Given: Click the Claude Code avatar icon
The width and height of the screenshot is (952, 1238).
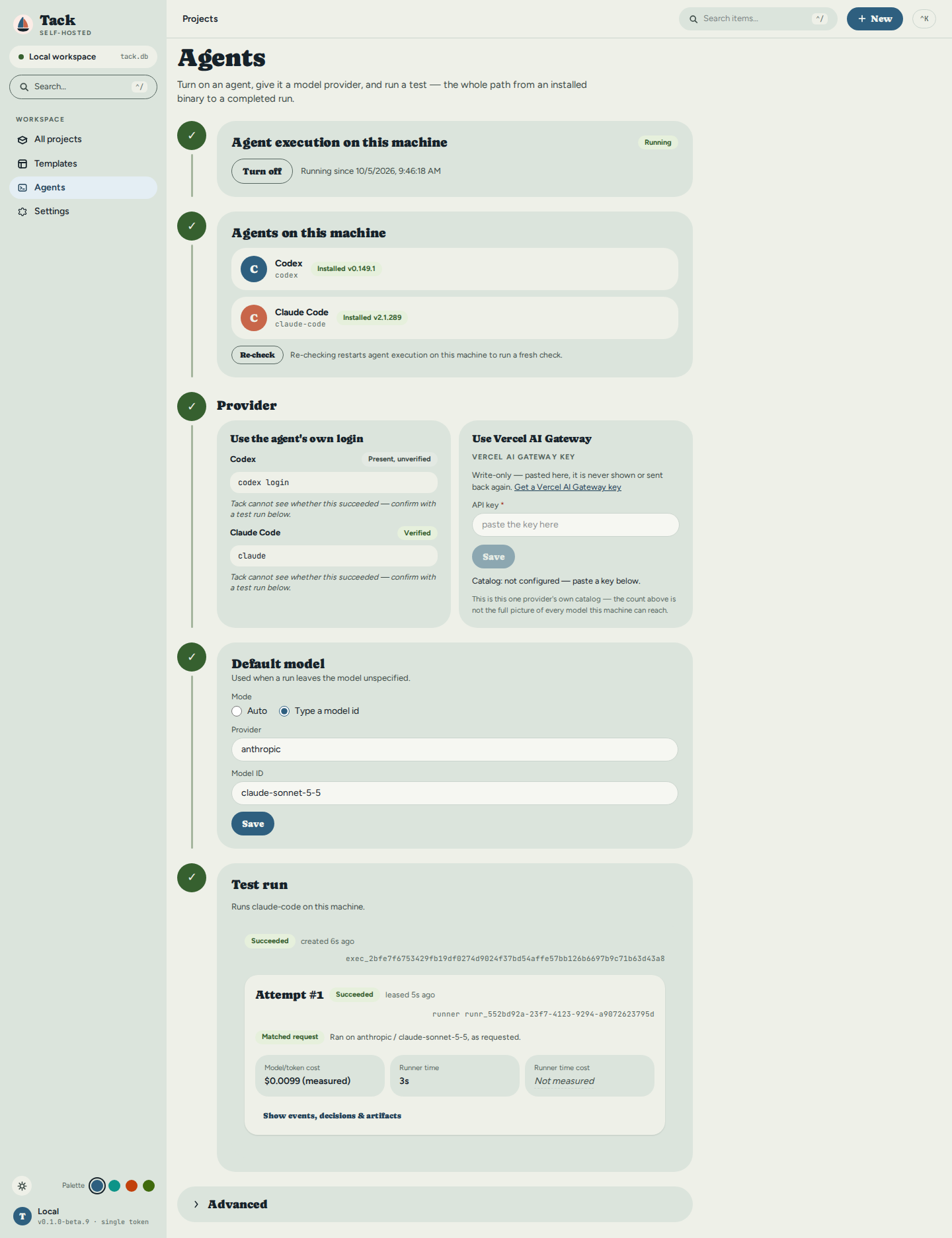Looking at the screenshot, I should pyautogui.click(x=254, y=318).
